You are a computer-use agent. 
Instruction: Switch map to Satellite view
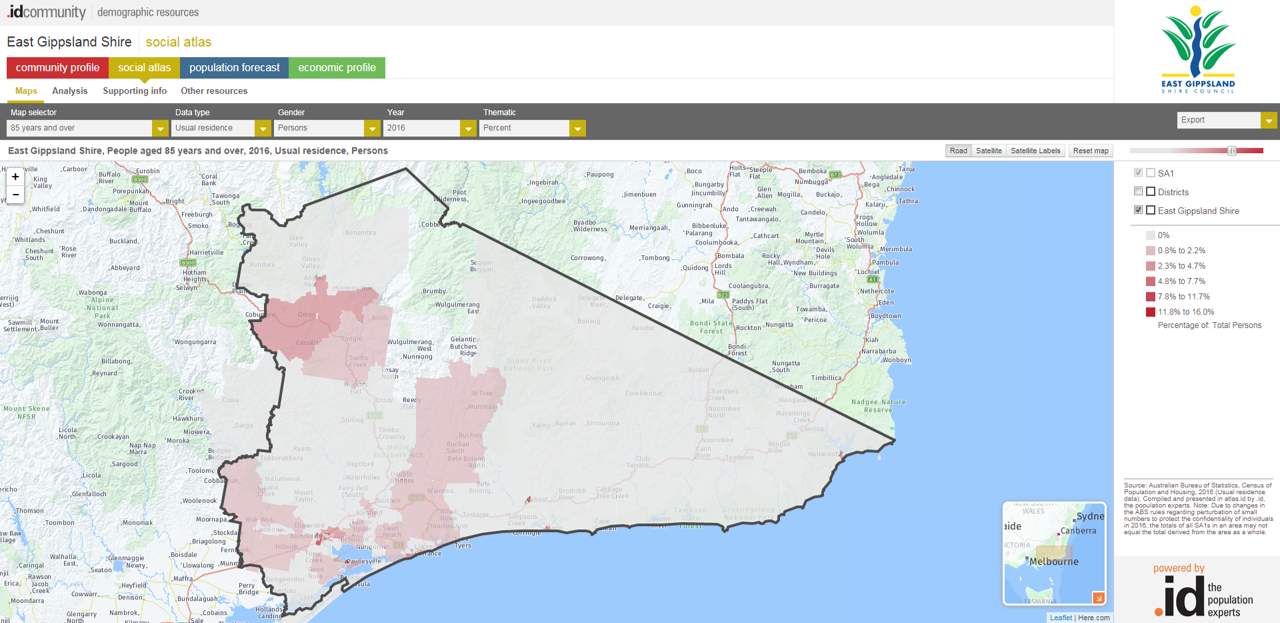click(989, 151)
